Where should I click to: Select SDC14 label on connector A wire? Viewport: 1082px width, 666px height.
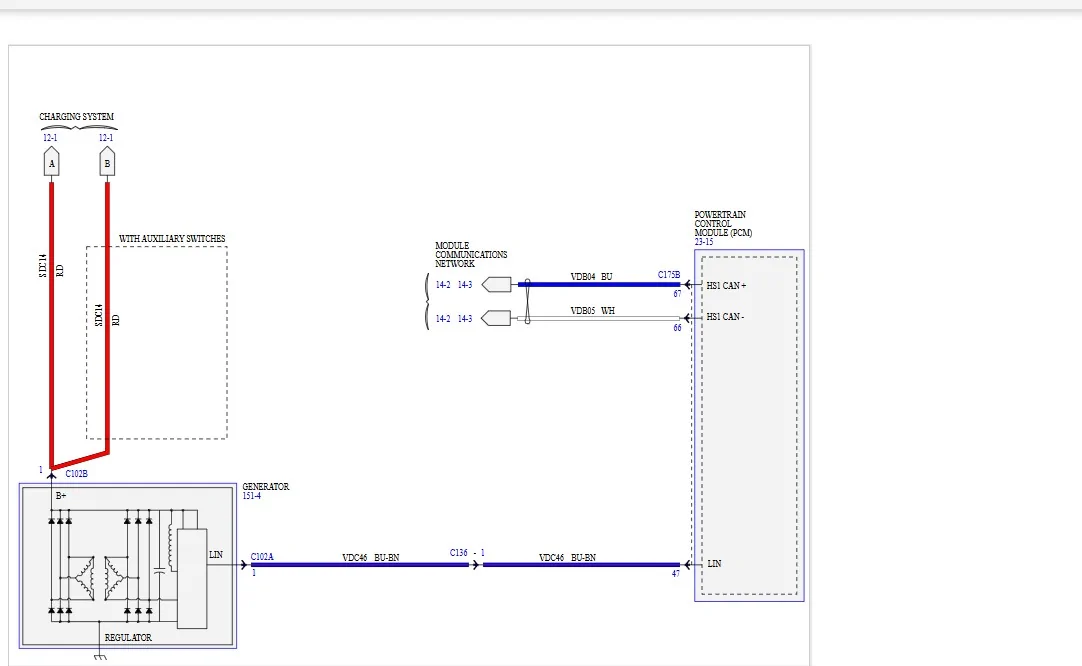[x=43, y=266]
